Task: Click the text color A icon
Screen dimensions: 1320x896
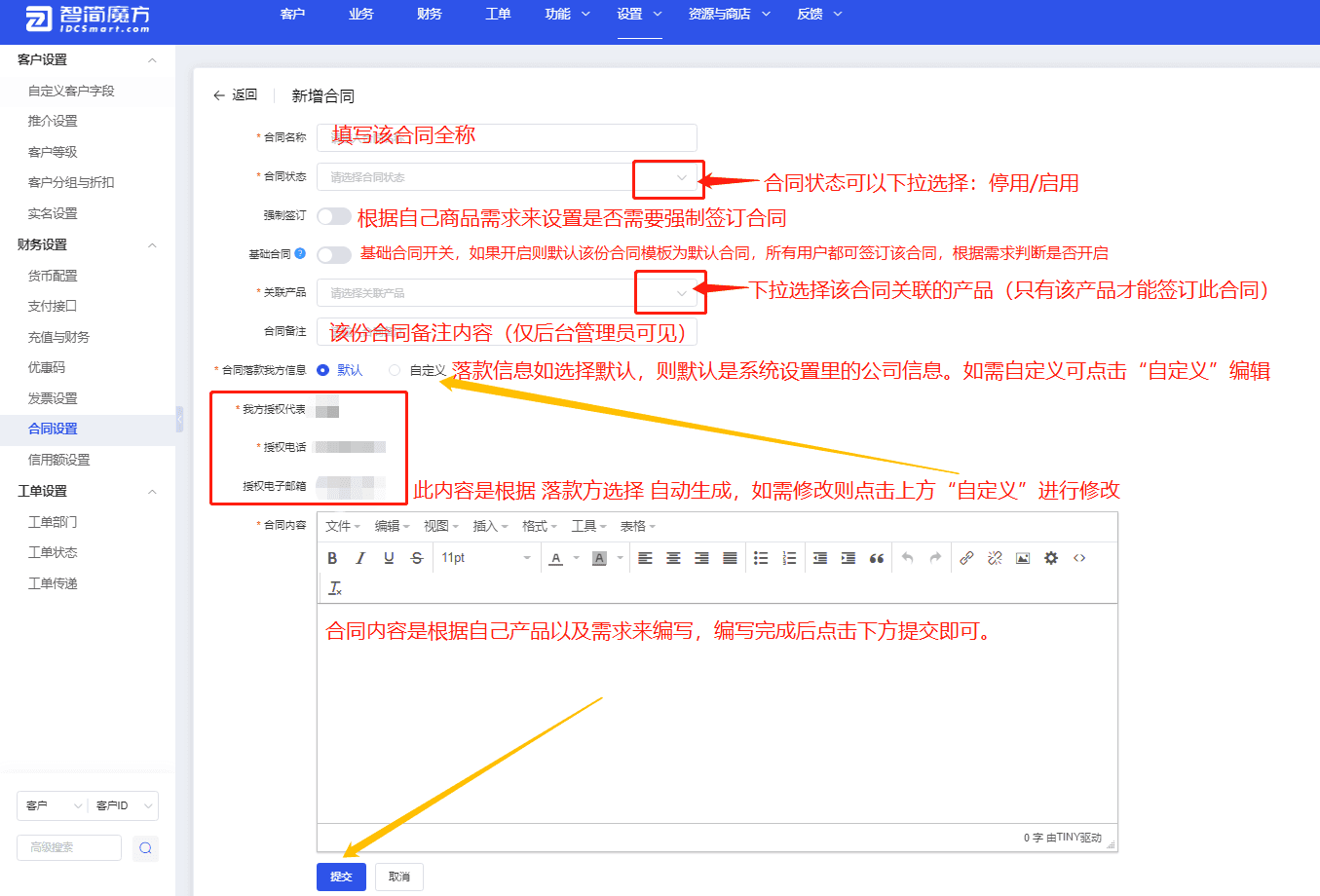Action: (x=556, y=558)
